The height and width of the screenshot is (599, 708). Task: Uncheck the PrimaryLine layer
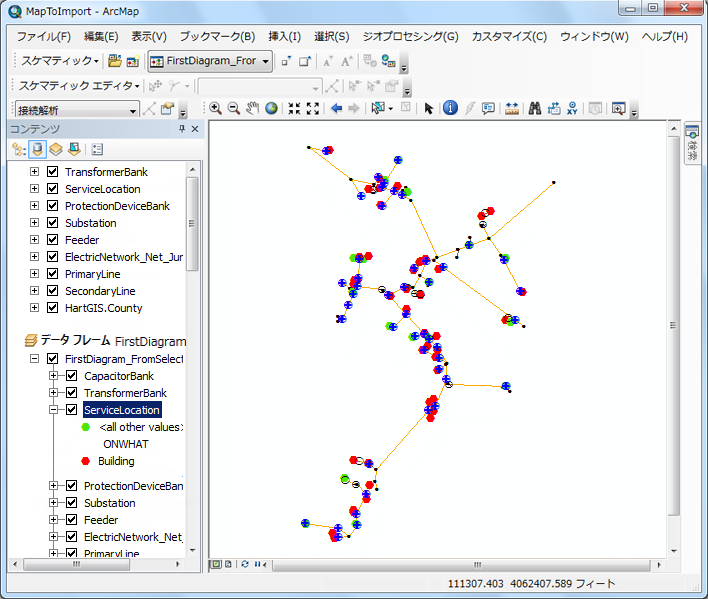[52, 274]
